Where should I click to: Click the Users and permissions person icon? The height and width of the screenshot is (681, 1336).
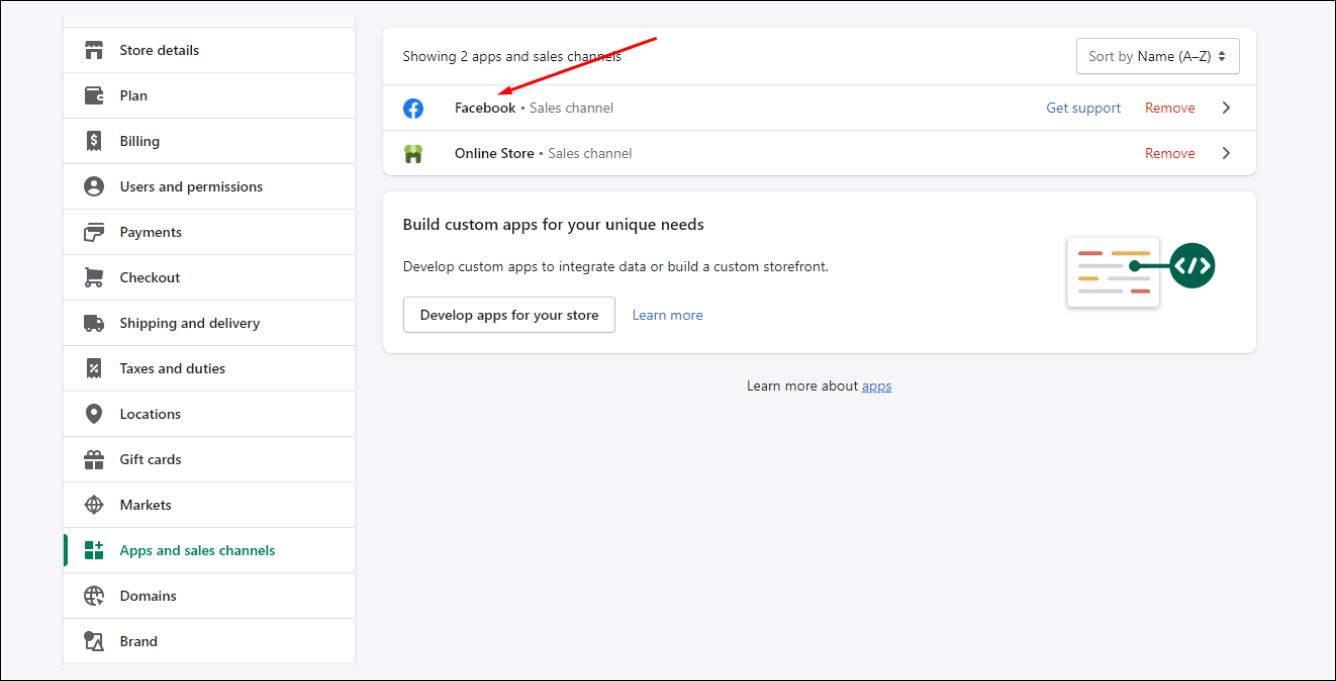click(x=94, y=187)
